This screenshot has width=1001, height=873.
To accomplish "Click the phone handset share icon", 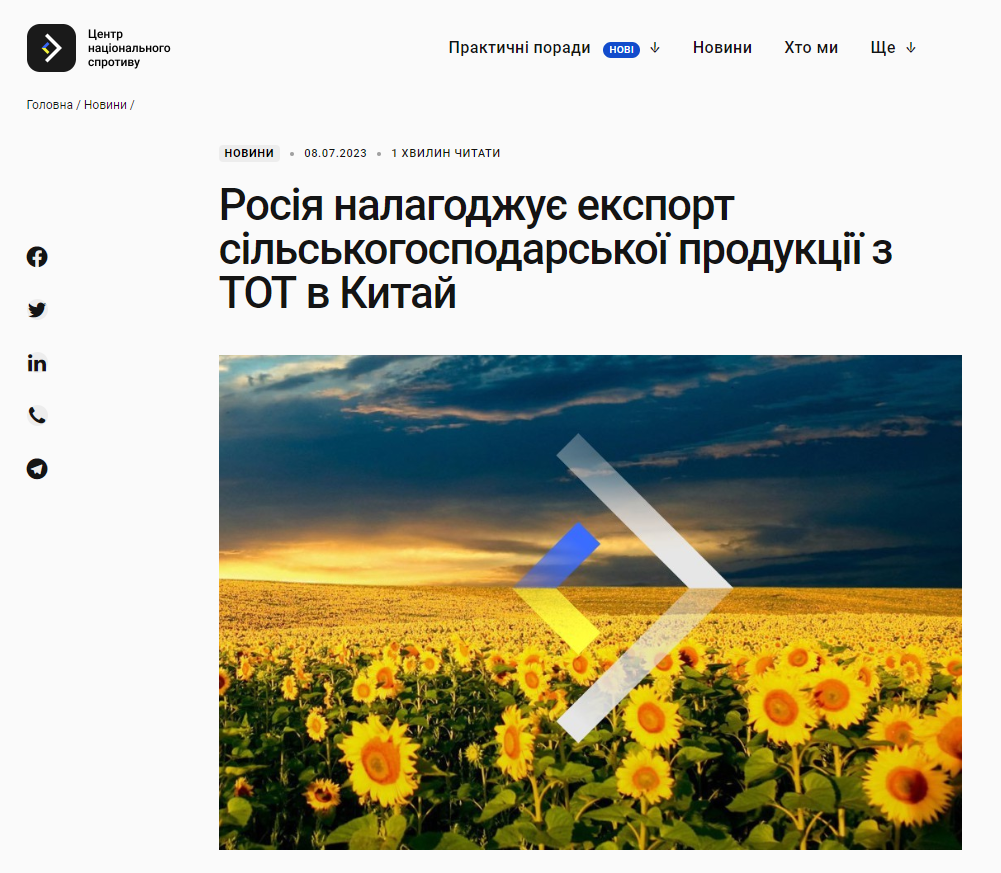I will coord(37,416).
